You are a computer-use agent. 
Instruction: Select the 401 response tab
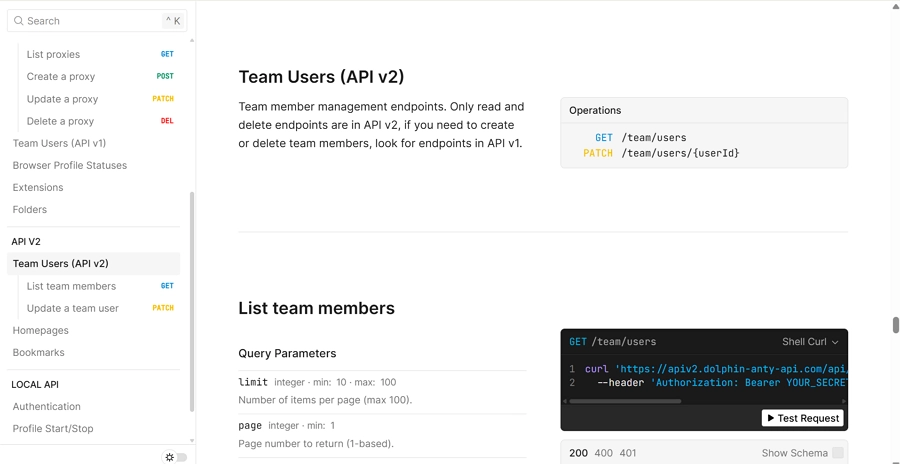pos(628,453)
